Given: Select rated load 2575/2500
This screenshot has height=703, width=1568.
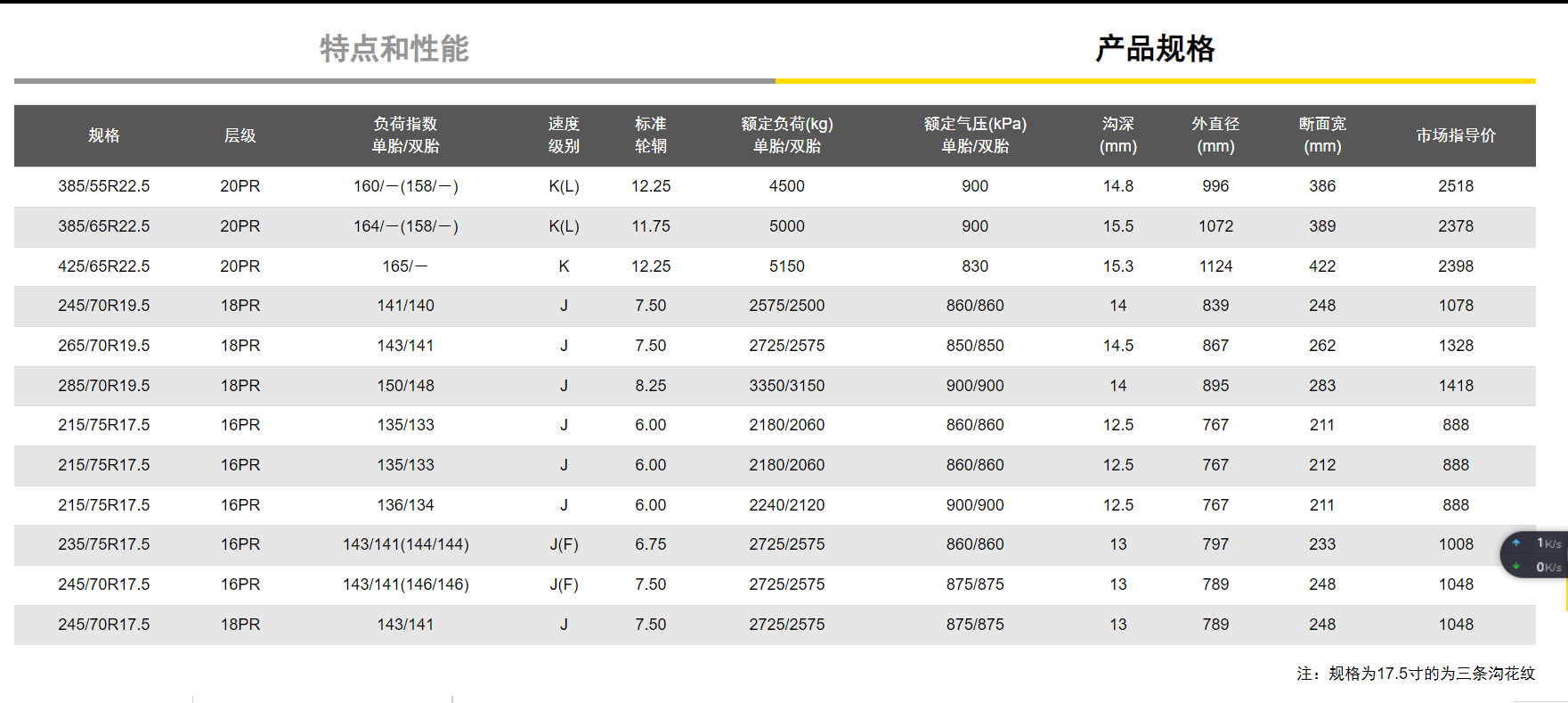Looking at the screenshot, I should coord(787,306).
